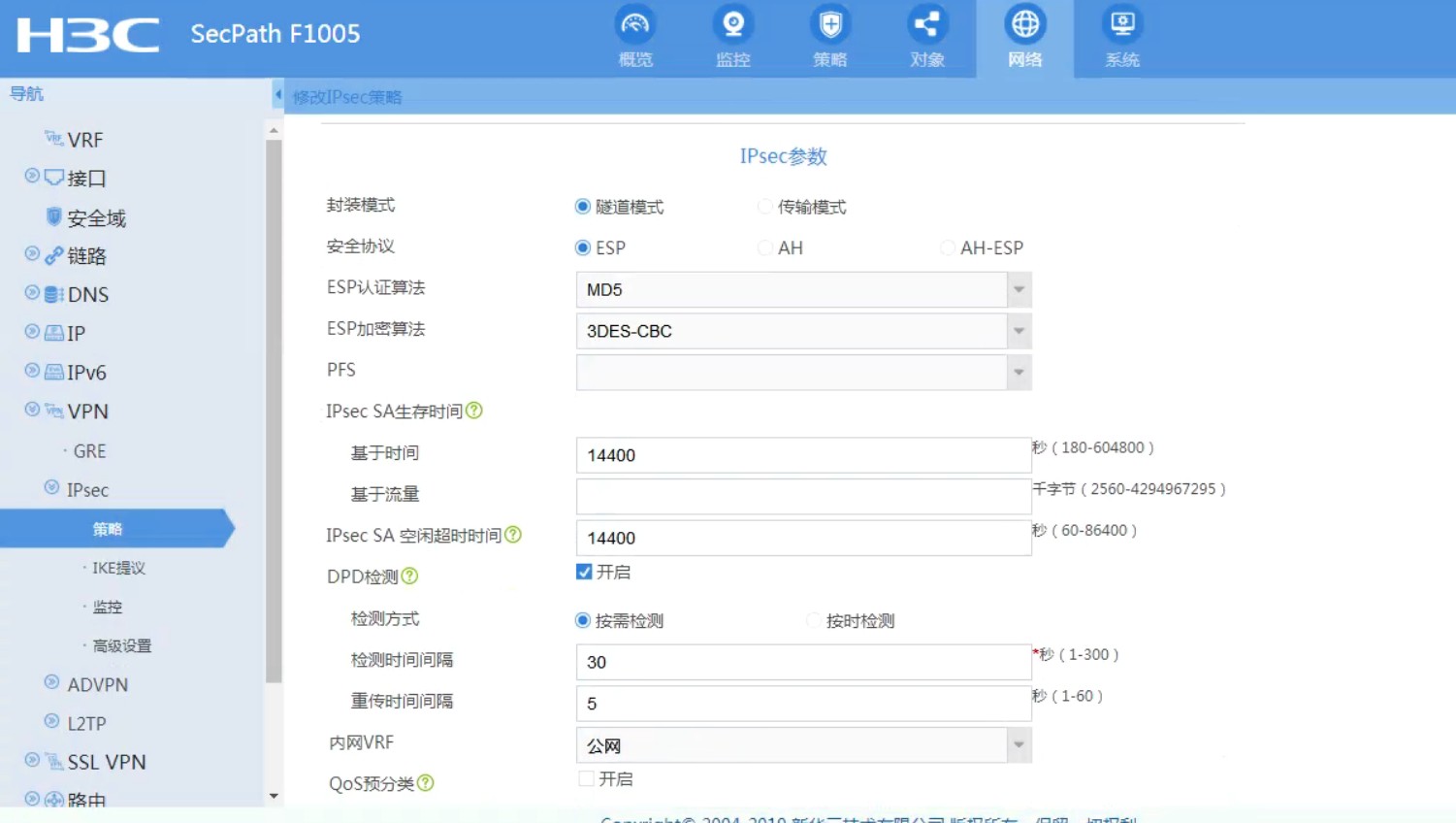Click the 基于时间 lifetime field
This screenshot has height=823, width=1456.
point(803,455)
